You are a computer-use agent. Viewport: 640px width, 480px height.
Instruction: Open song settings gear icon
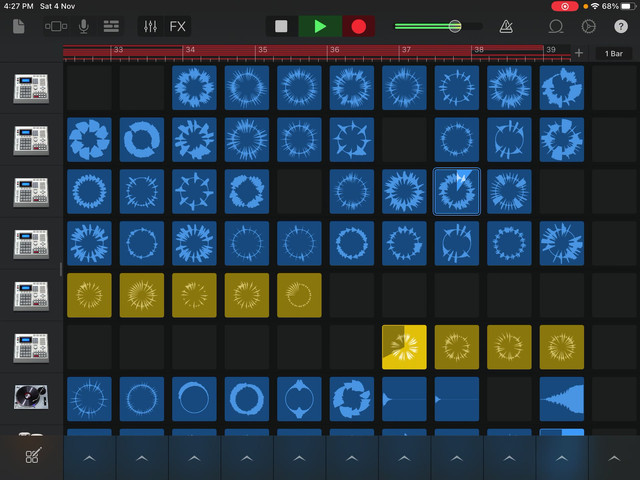(588, 27)
